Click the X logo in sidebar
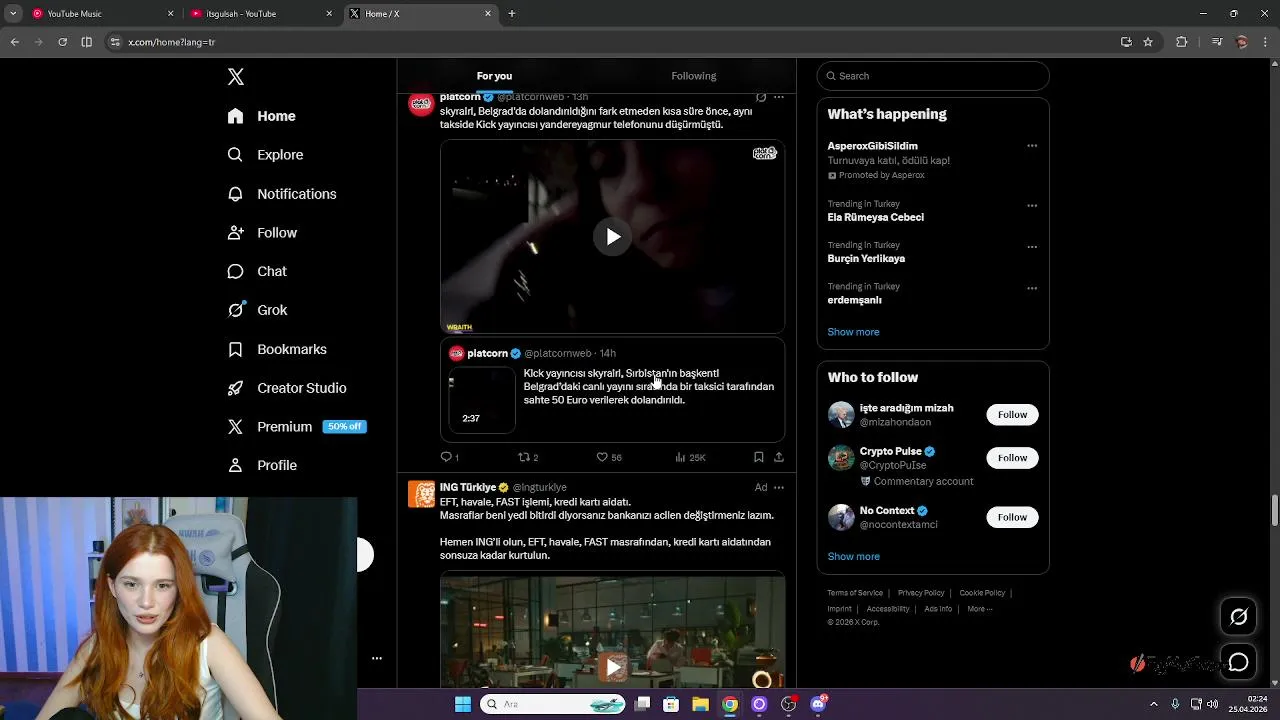 tap(236, 77)
